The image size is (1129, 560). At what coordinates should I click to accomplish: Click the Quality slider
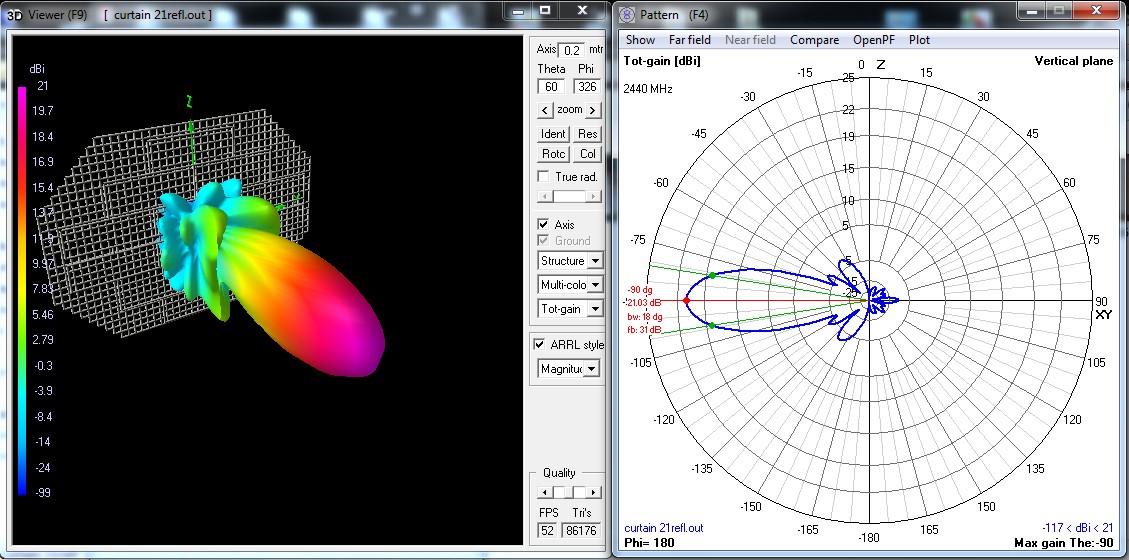566,492
